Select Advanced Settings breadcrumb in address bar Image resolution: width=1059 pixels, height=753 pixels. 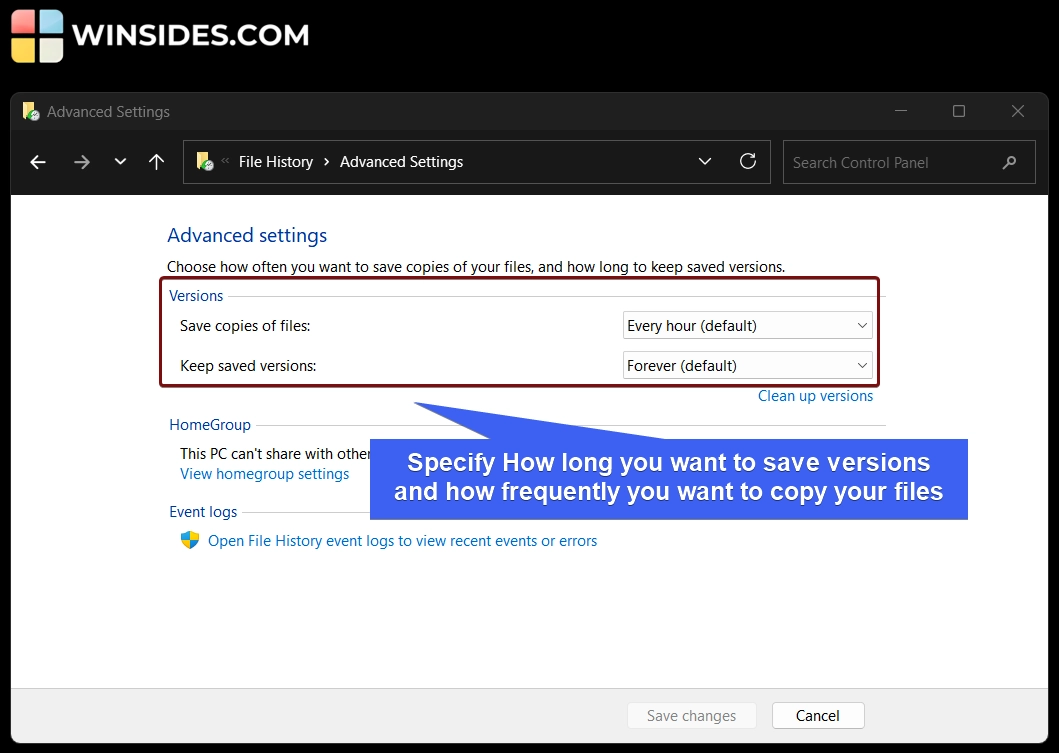401,162
